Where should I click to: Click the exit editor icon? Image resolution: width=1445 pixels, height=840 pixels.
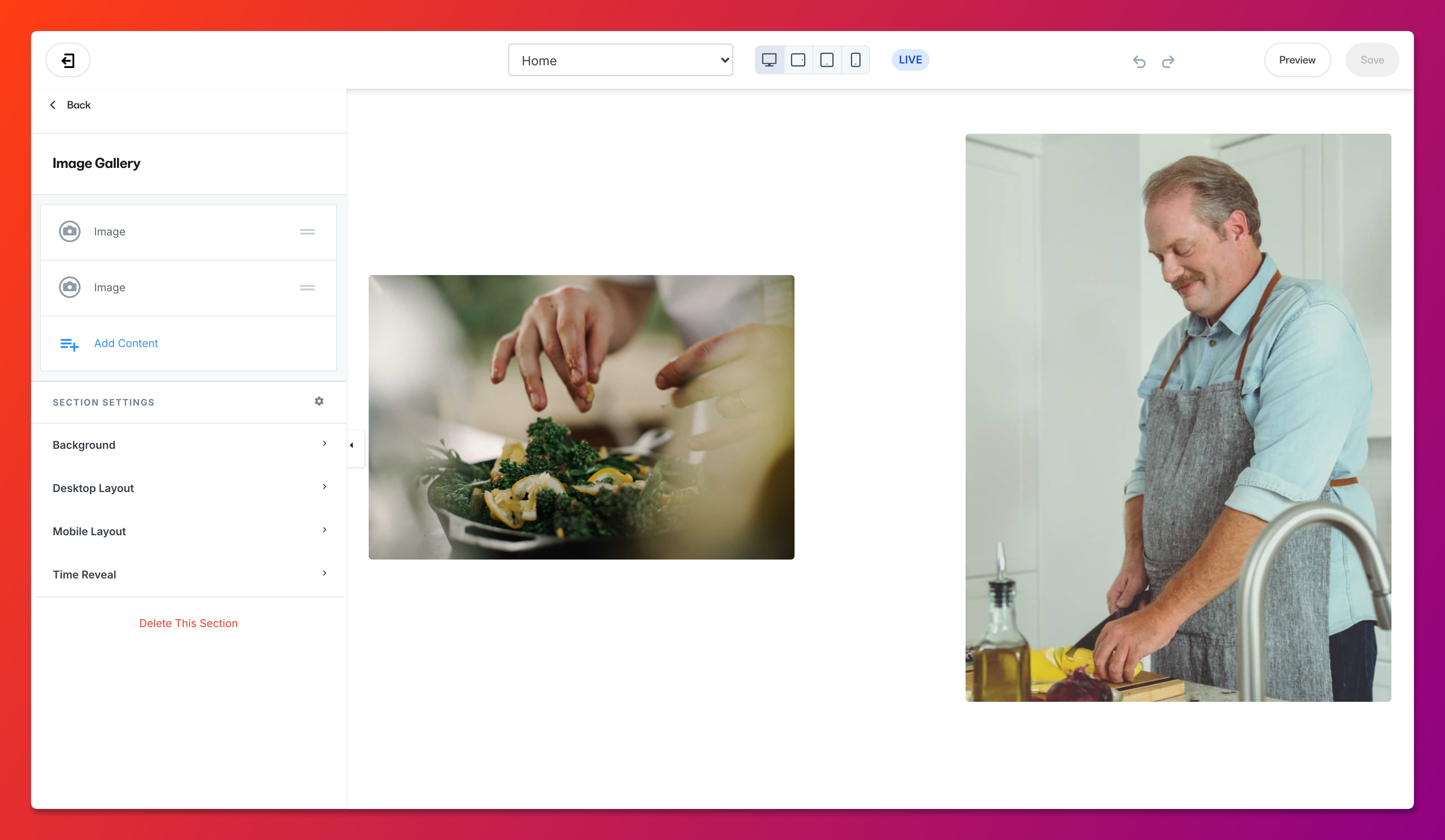(x=68, y=60)
